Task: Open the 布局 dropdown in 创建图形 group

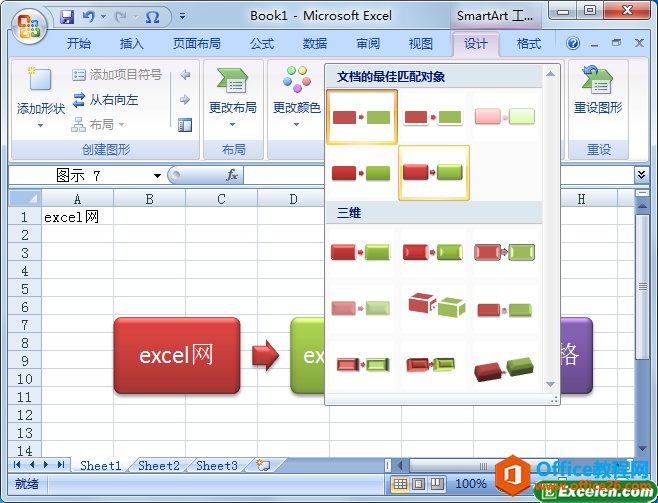Action: [98, 125]
